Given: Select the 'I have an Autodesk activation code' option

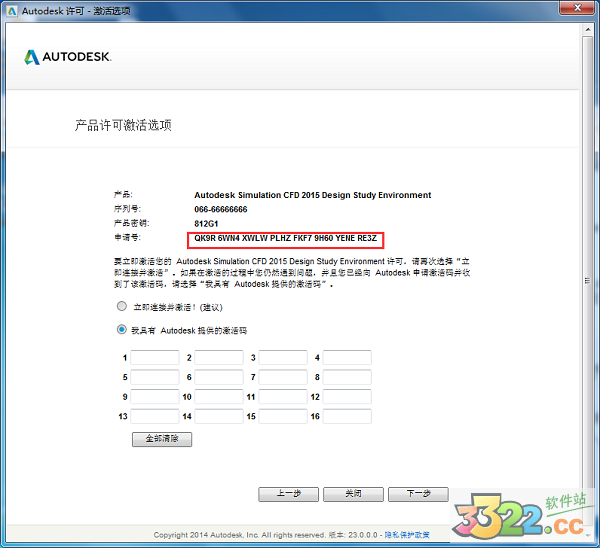Looking at the screenshot, I should (x=122, y=329).
